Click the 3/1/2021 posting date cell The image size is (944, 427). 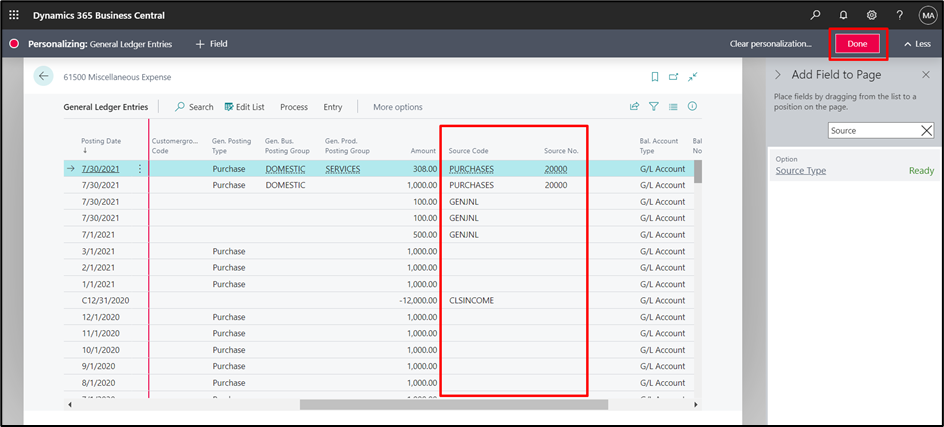pos(98,251)
